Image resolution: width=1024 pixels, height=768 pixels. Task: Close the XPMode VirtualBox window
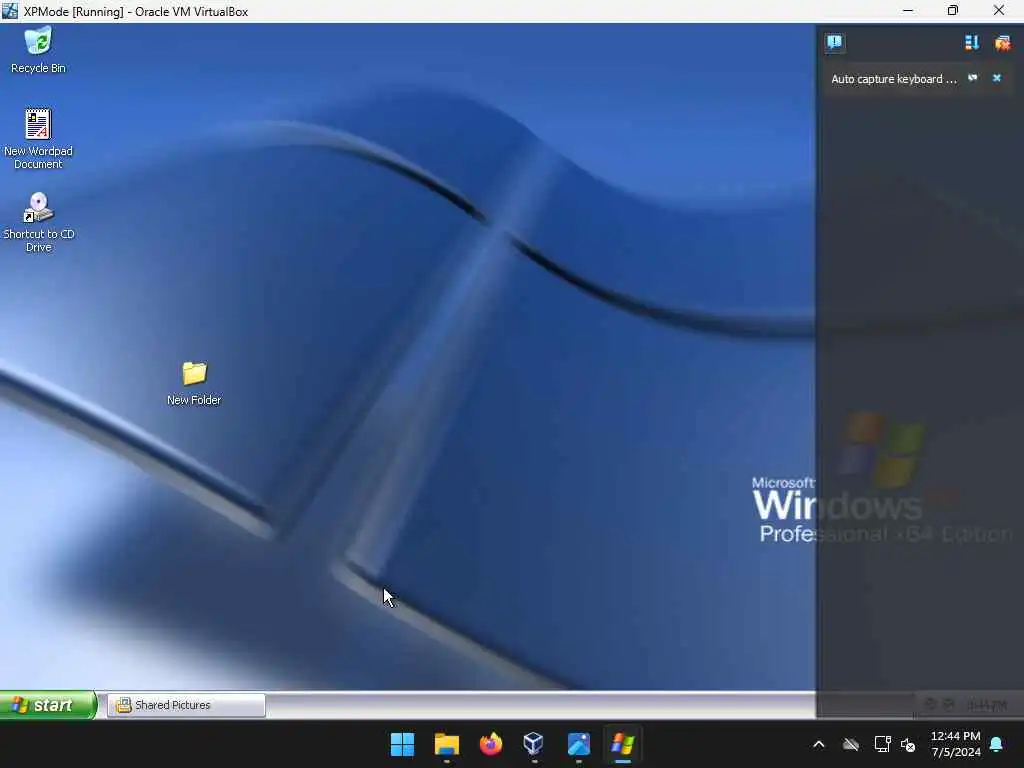(999, 11)
